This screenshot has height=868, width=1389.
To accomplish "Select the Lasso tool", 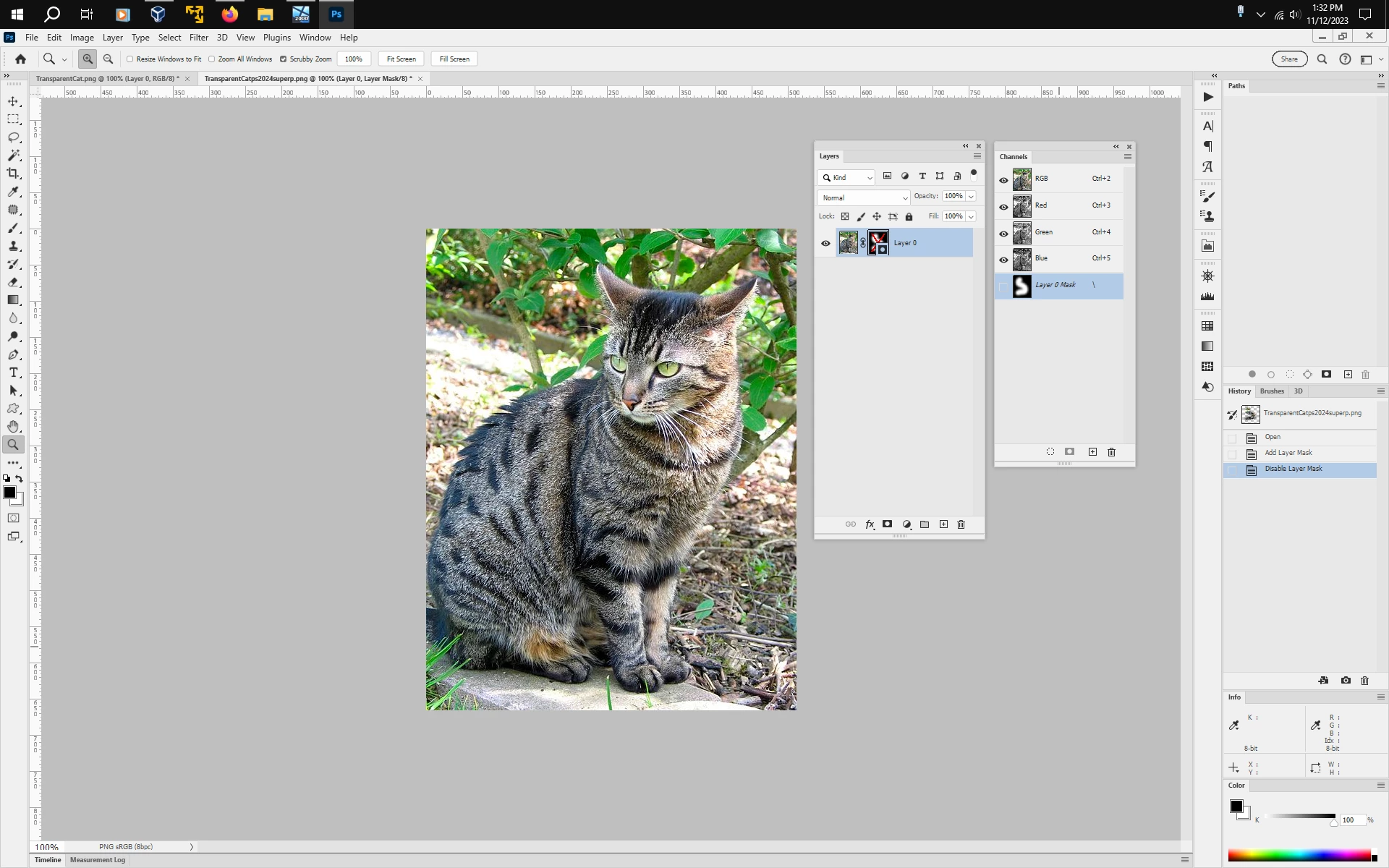I will click(13, 137).
